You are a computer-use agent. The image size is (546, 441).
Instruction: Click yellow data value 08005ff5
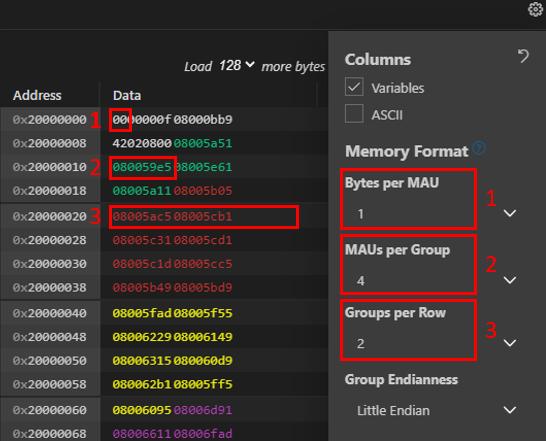click(203, 384)
